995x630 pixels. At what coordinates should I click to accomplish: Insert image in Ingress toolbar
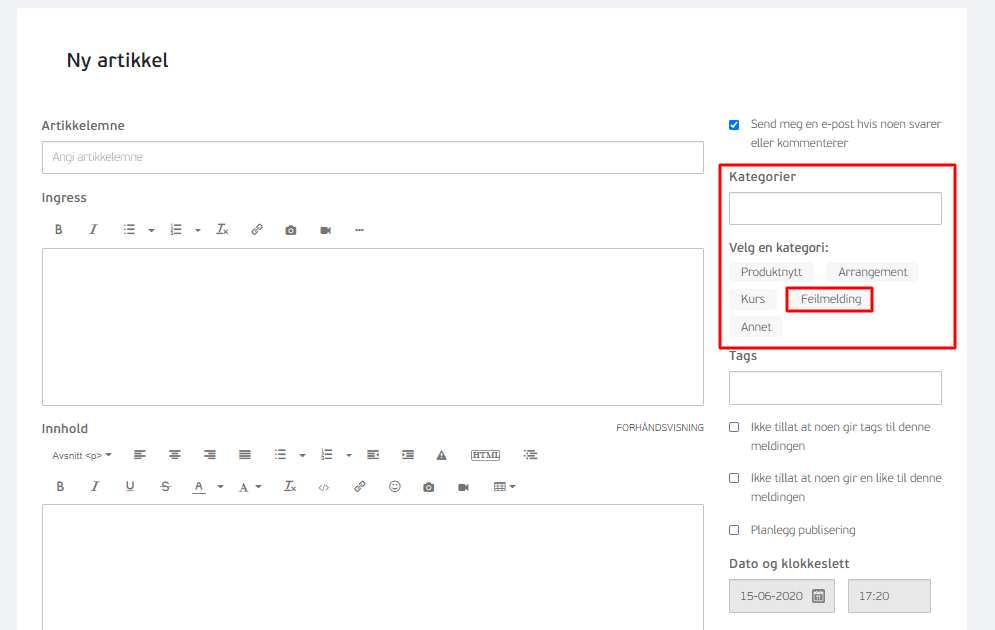pyautogui.click(x=291, y=230)
